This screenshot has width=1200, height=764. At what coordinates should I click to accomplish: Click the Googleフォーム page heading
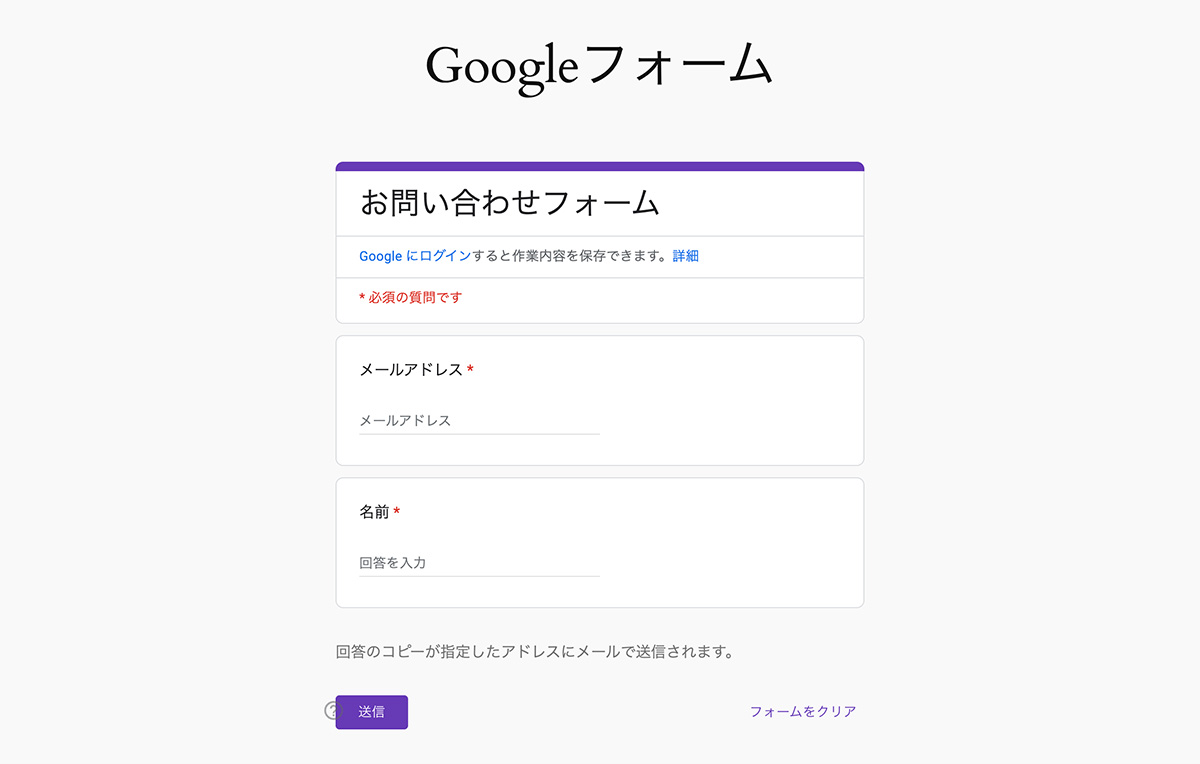599,66
